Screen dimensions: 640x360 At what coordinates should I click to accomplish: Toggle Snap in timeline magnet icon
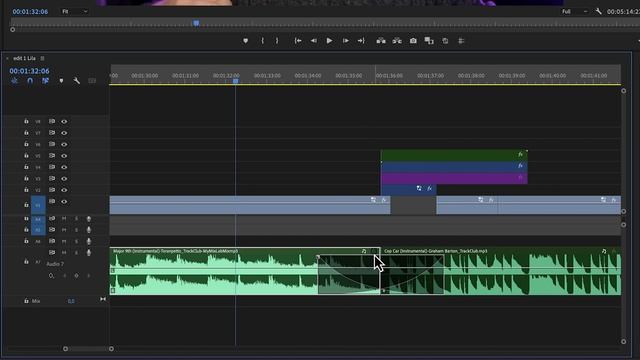coord(30,81)
